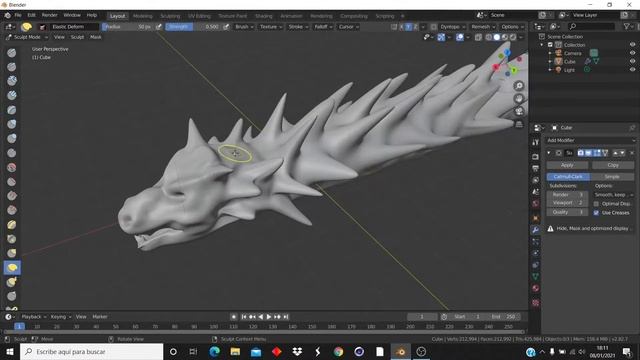Open the Brush dropdown
The height and width of the screenshot is (360, 640).
[x=244, y=27]
